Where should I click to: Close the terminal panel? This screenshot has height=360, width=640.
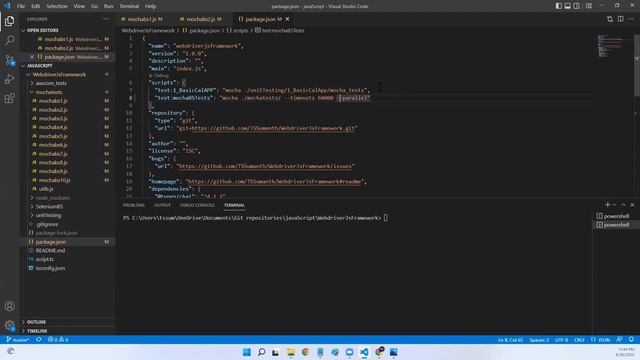(x=632, y=205)
